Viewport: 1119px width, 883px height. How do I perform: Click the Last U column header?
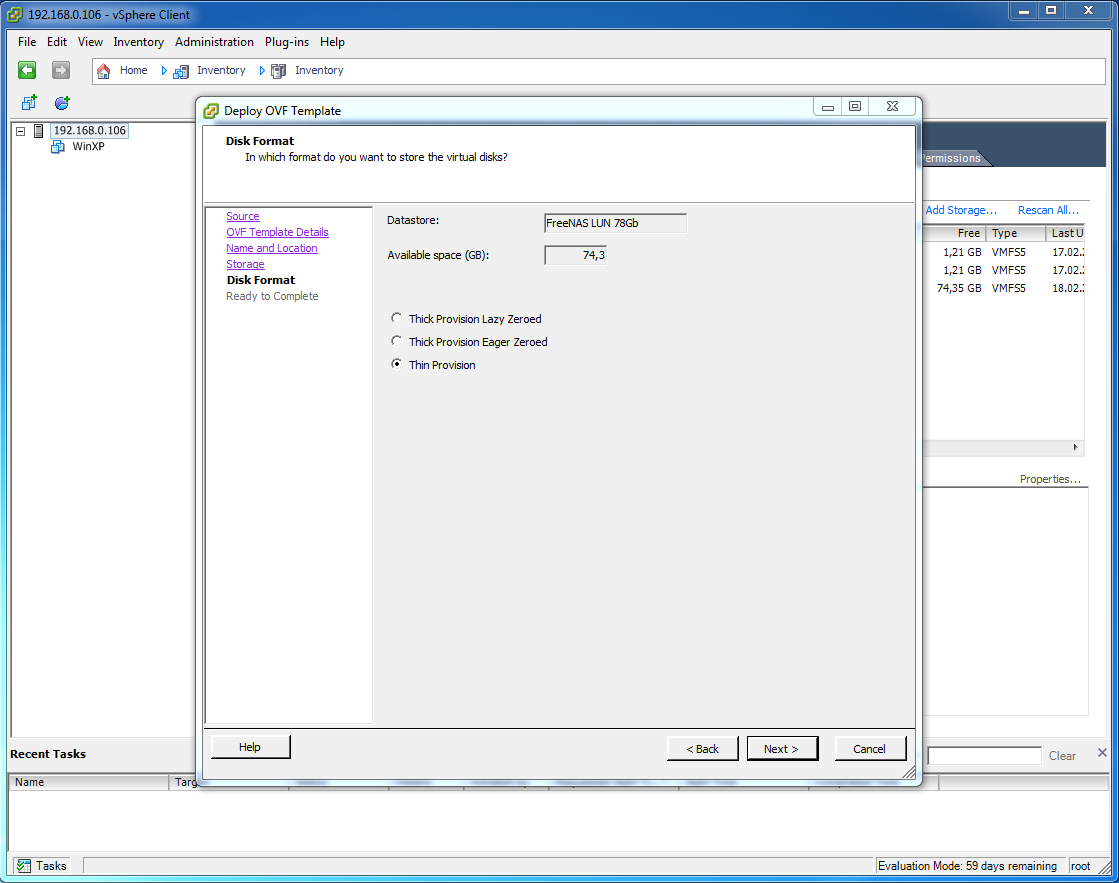click(x=1065, y=233)
